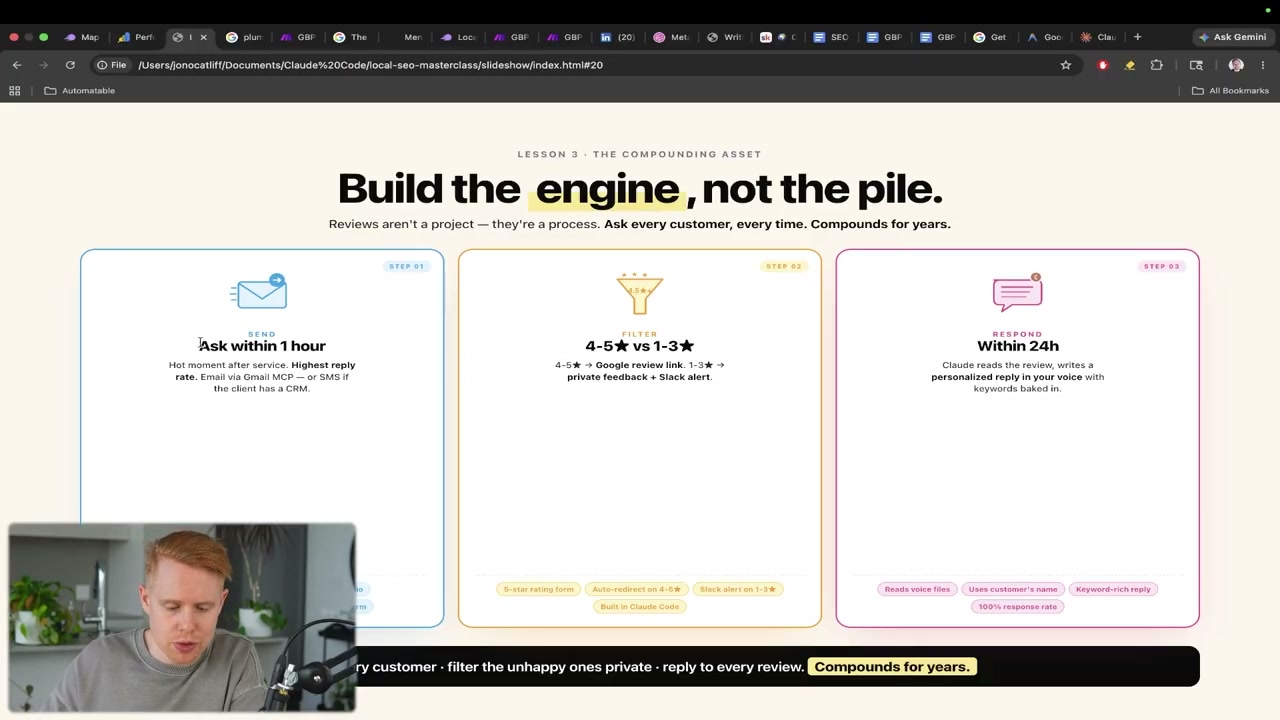Click the 'Uses customer's name' pill
Screen dimensions: 1280x720
coord(1013,589)
